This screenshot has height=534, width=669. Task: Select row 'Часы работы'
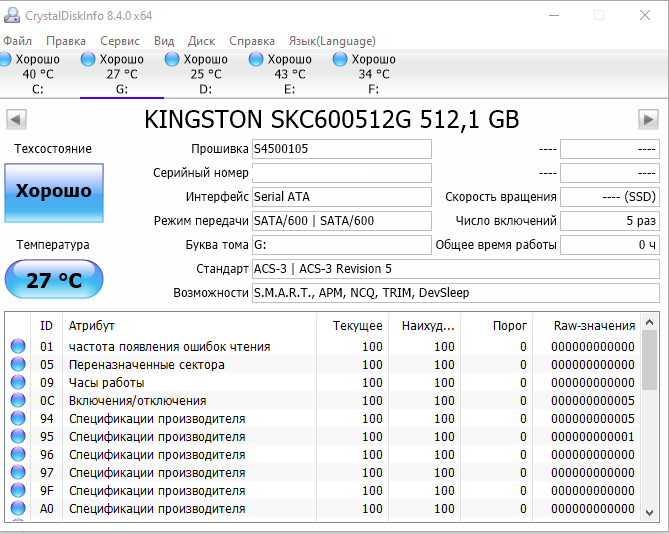pyautogui.click(x=323, y=382)
